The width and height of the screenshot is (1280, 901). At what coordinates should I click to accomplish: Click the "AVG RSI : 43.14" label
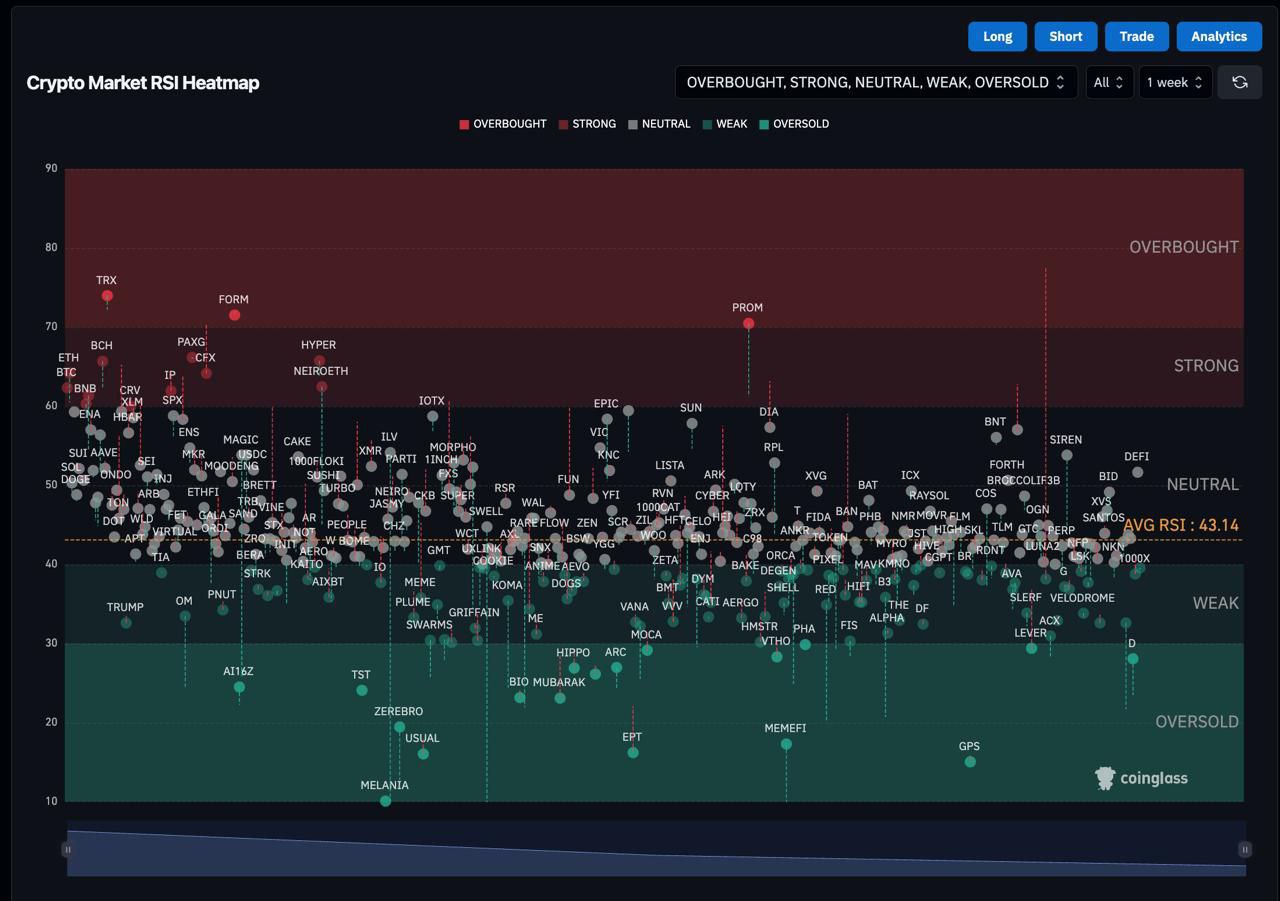pyautogui.click(x=1181, y=525)
